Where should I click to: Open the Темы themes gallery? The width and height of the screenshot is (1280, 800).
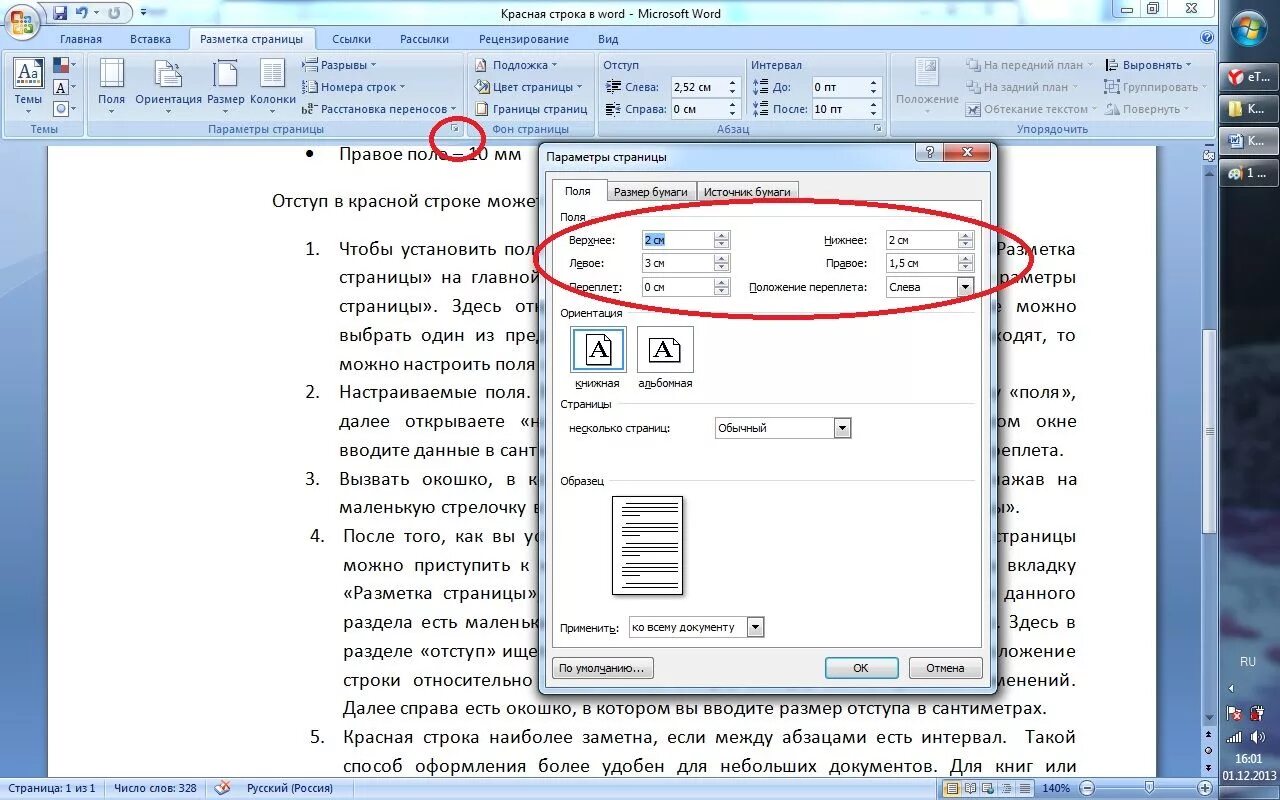point(28,85)
